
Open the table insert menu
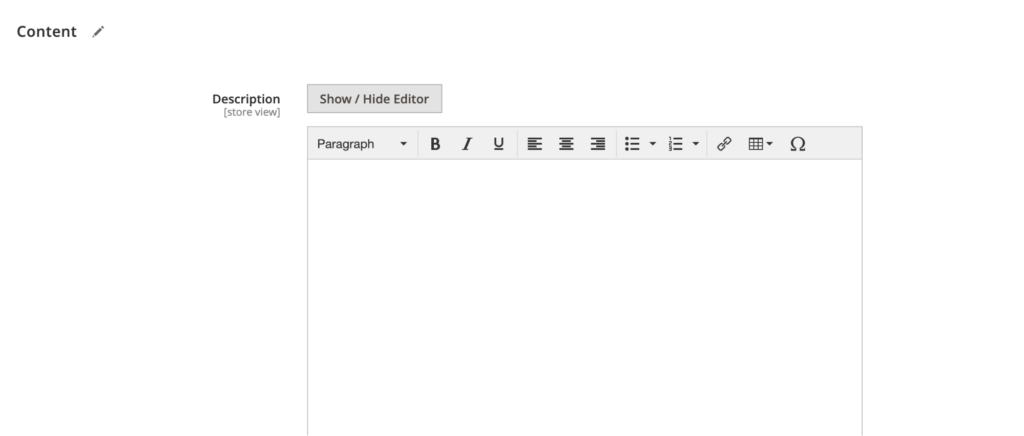point(760,144)
